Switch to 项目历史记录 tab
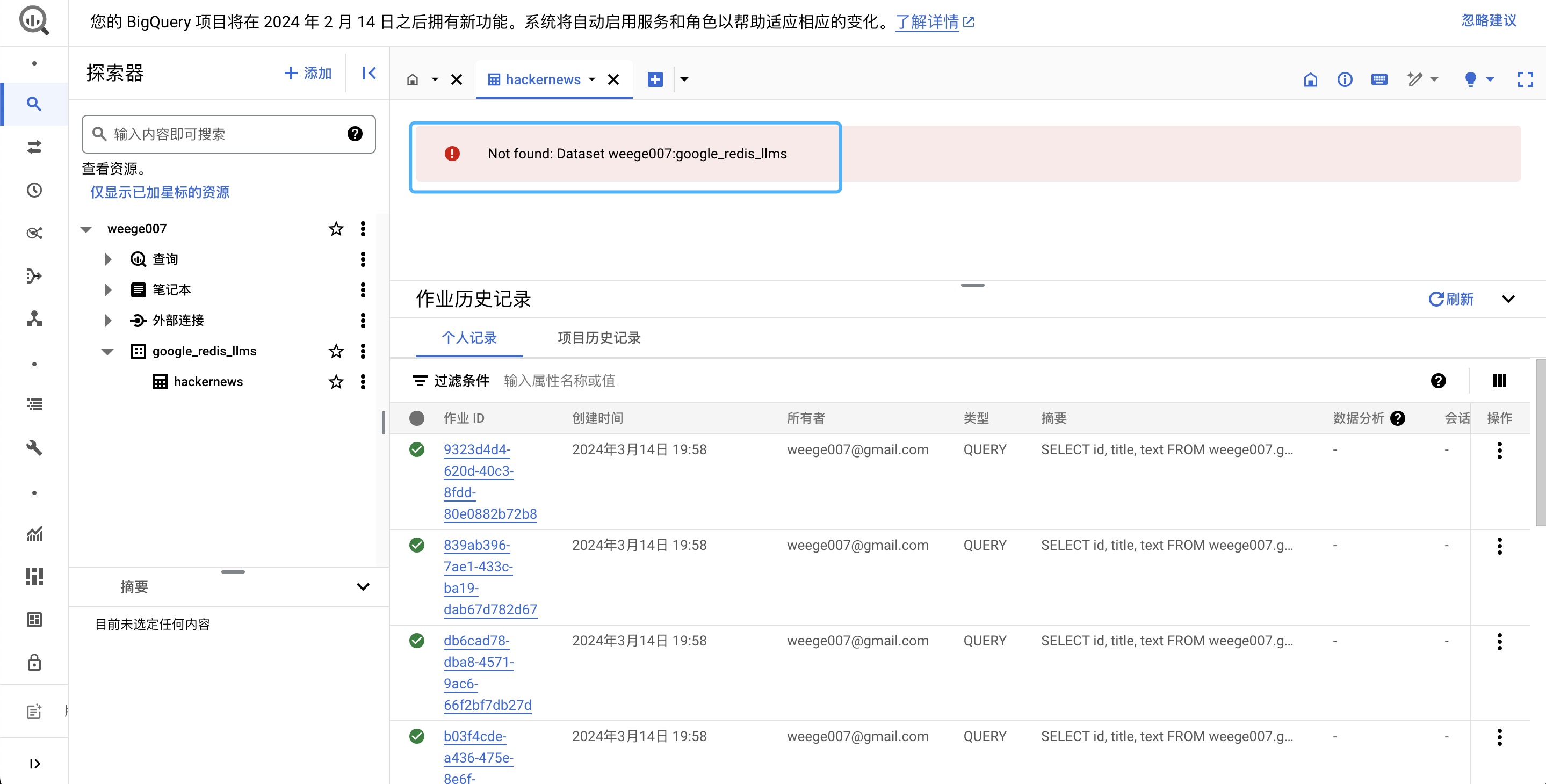Screen dimensions: 1546x784 pyautogui.click(x=598, y=338)
